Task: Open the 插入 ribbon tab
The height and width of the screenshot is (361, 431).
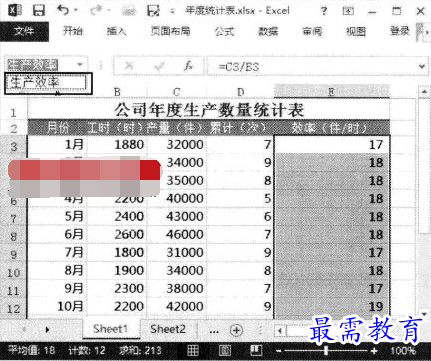Action: pyautogui.click(x=116, y=31)
